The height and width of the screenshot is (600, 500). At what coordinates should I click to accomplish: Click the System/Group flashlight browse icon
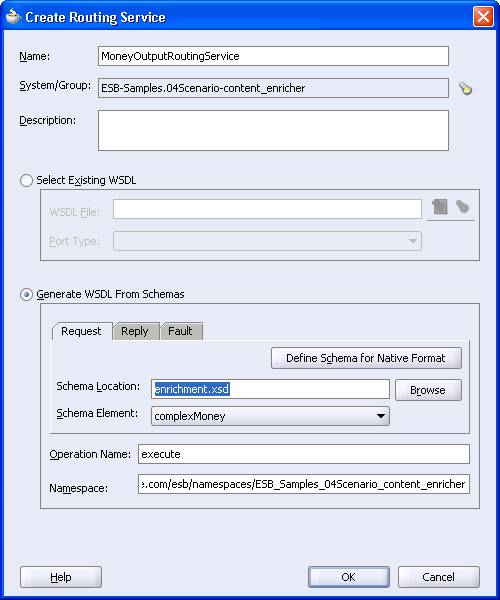coord(465,88)
